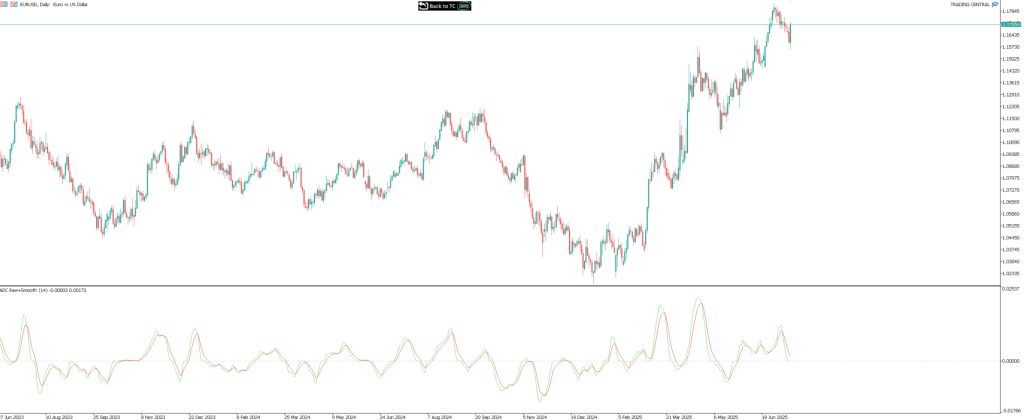Click the 1.17845 price axis label
Viewport: 1024px width, 420px height.
point(1010,10)
